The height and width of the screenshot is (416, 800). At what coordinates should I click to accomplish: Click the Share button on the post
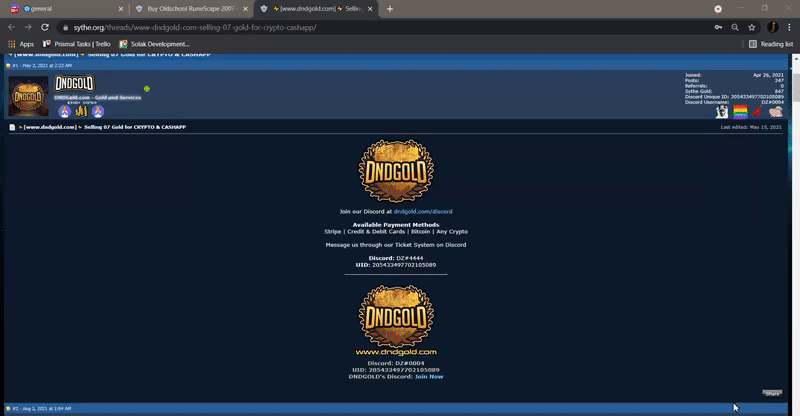tap(772, 393)
